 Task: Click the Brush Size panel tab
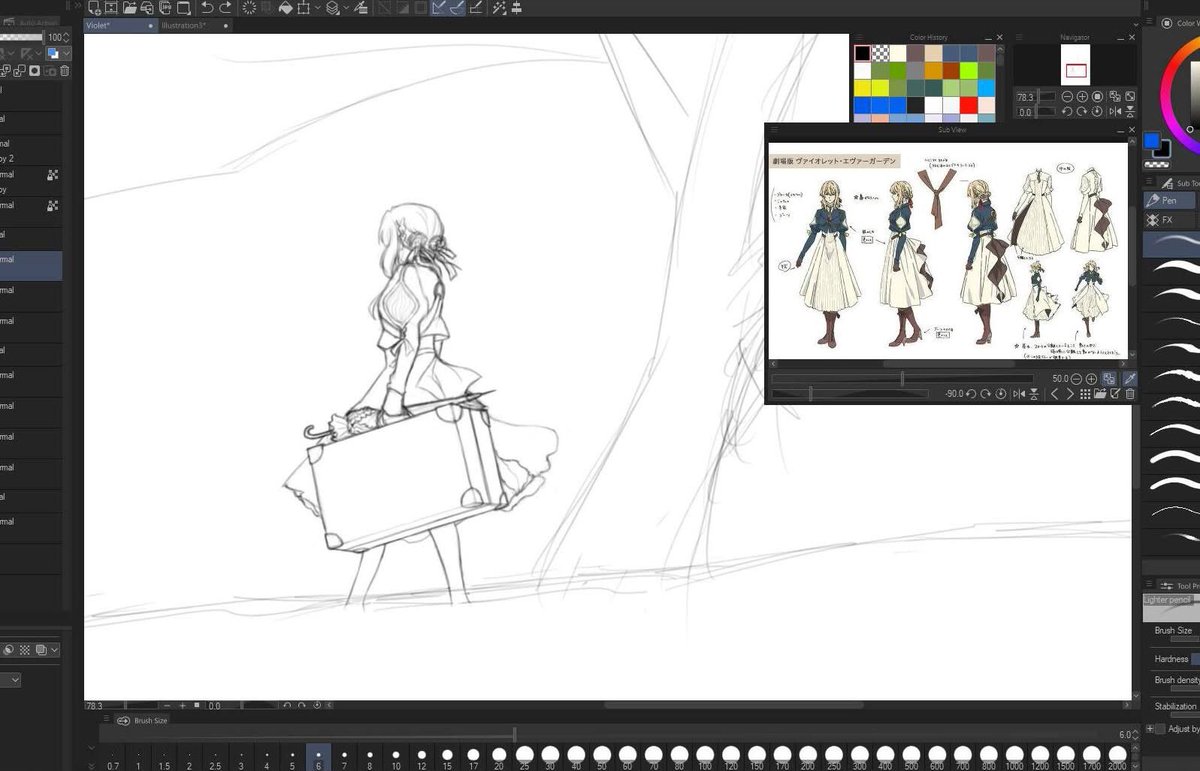click(x=142, y=720)
